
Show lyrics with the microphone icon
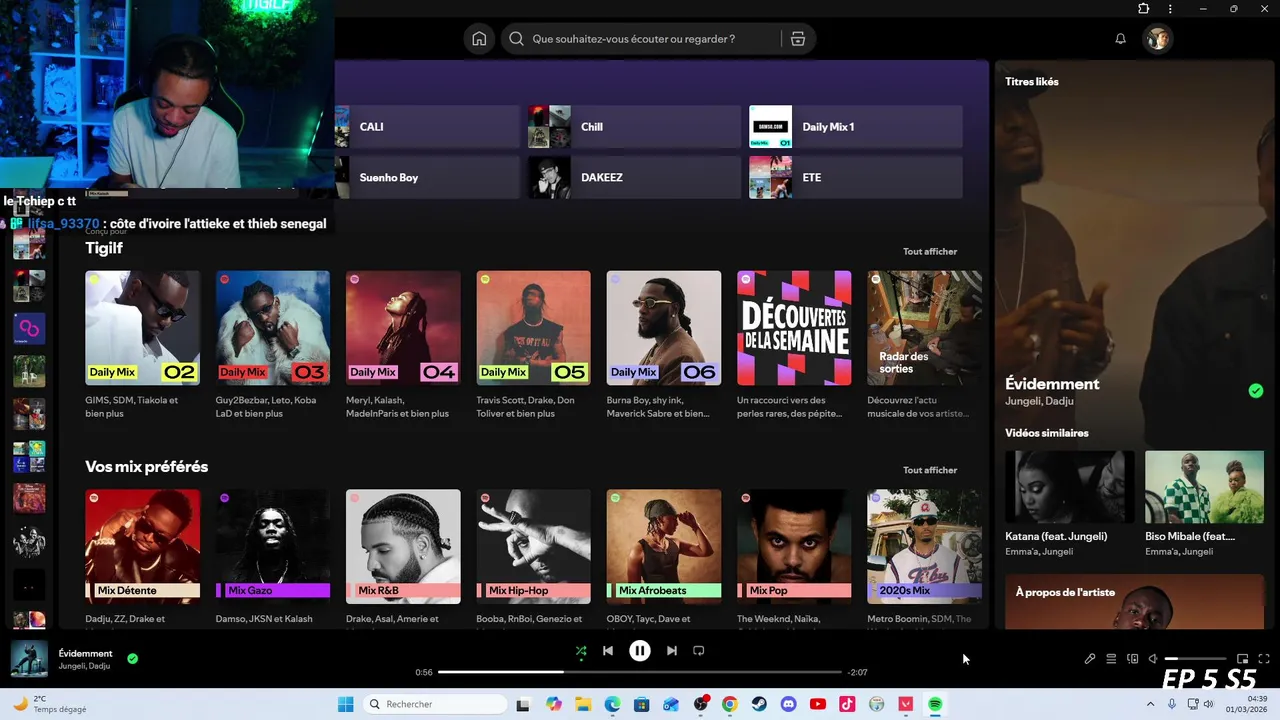(1090, 659)
